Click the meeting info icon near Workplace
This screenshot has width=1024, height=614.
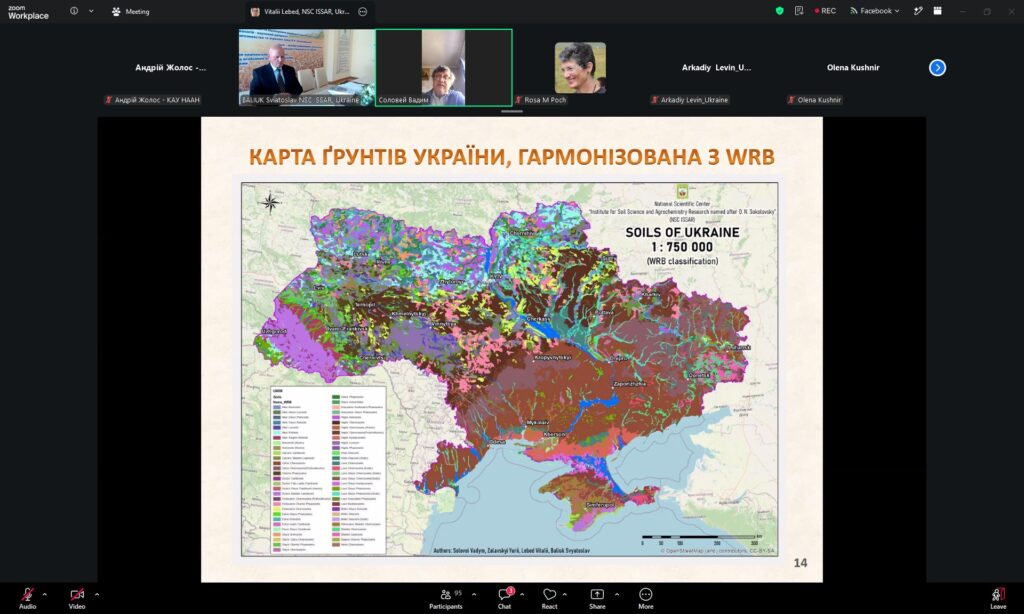click(x=74, y=11)
